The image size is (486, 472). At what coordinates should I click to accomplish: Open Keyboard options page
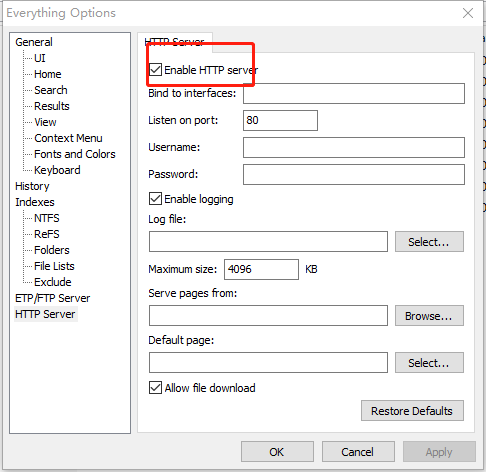[x=57, y=170]
